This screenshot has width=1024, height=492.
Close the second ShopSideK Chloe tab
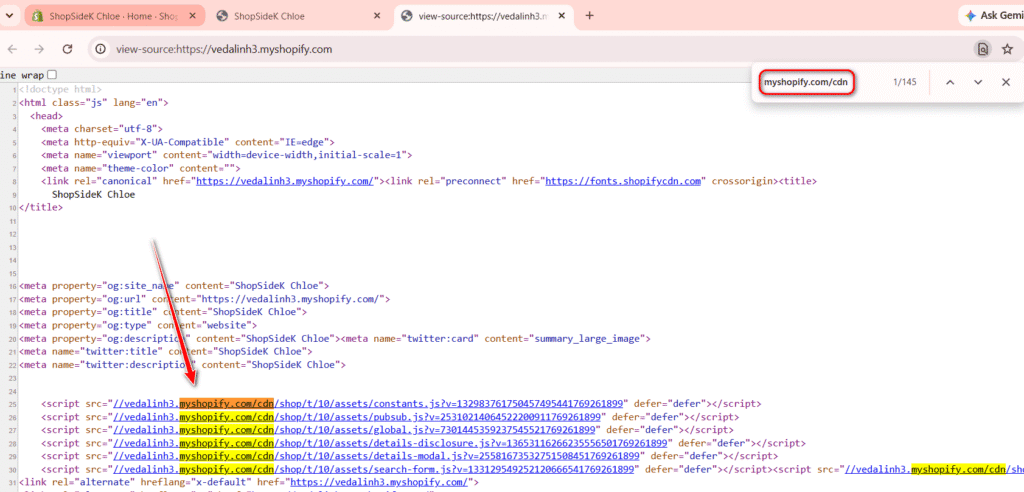click(x=376, y=16)
